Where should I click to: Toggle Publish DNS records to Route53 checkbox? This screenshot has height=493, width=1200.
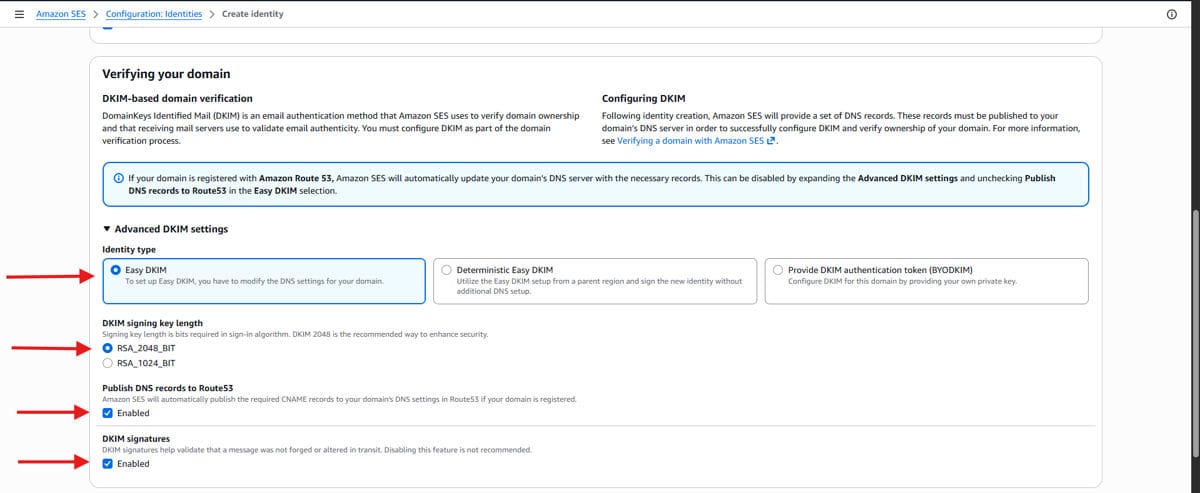108,413
